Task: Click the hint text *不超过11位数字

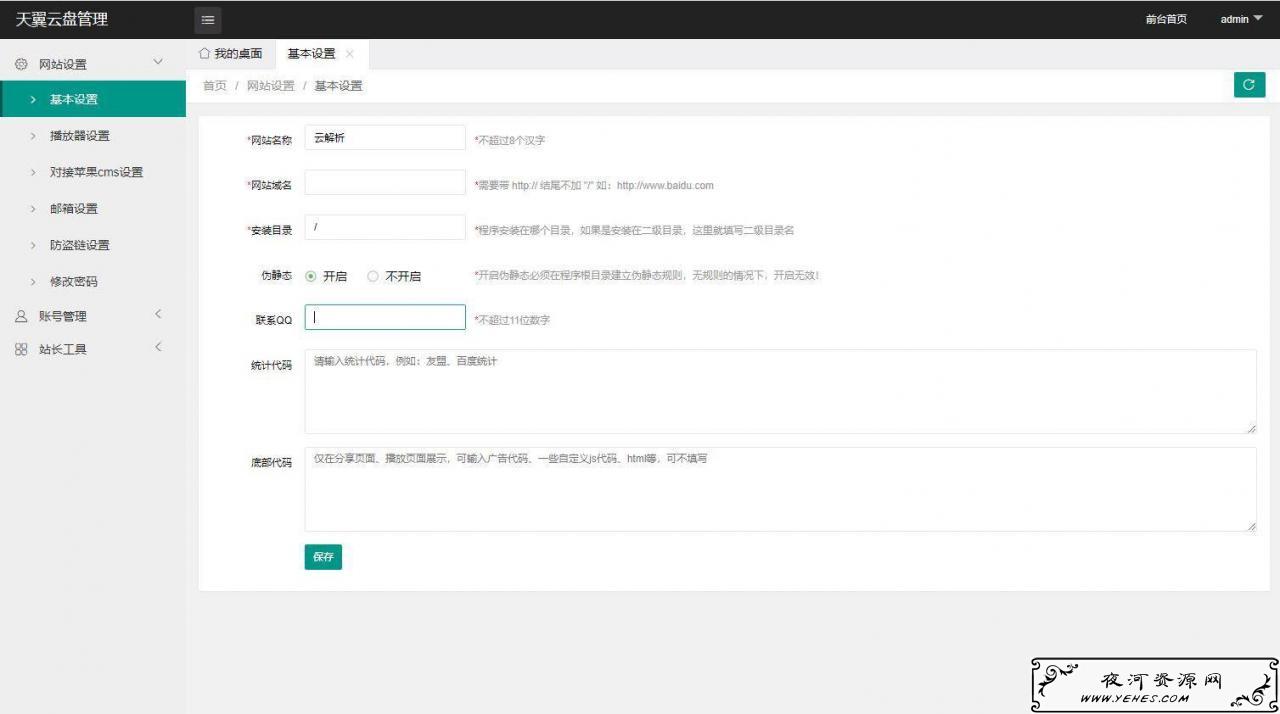Action: point(512,320)
